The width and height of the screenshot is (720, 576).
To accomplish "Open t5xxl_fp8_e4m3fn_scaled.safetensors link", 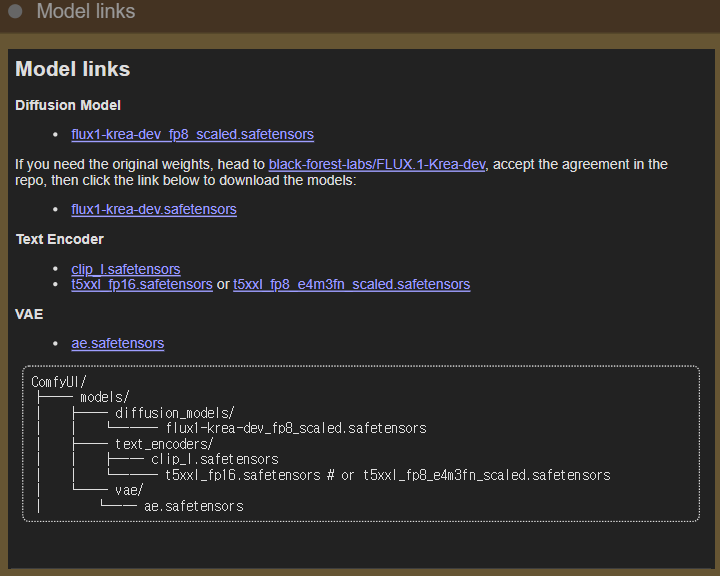I will click(352, 284).
